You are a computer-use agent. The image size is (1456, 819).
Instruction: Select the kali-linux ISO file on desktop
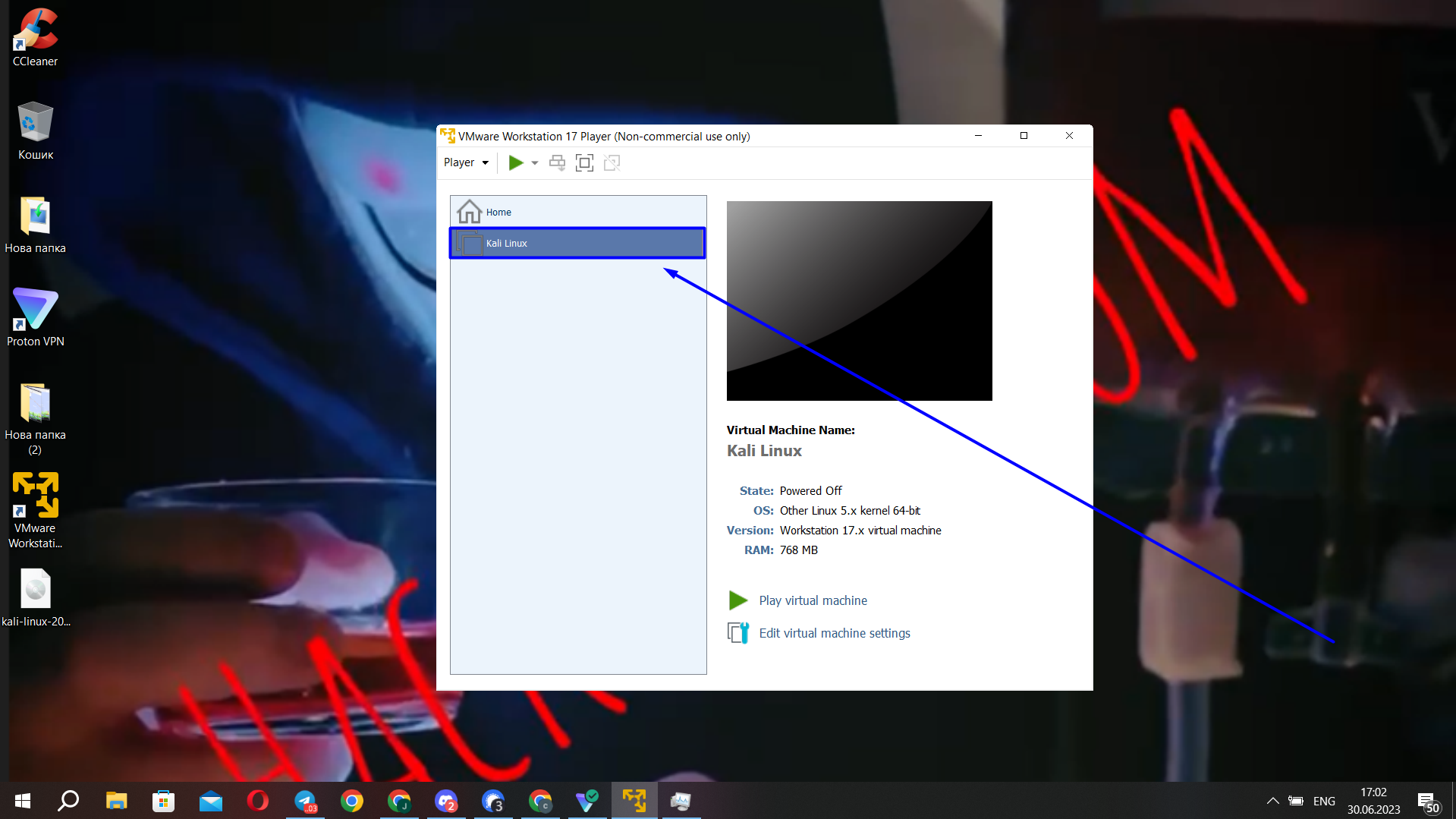(x=35, y=598)
